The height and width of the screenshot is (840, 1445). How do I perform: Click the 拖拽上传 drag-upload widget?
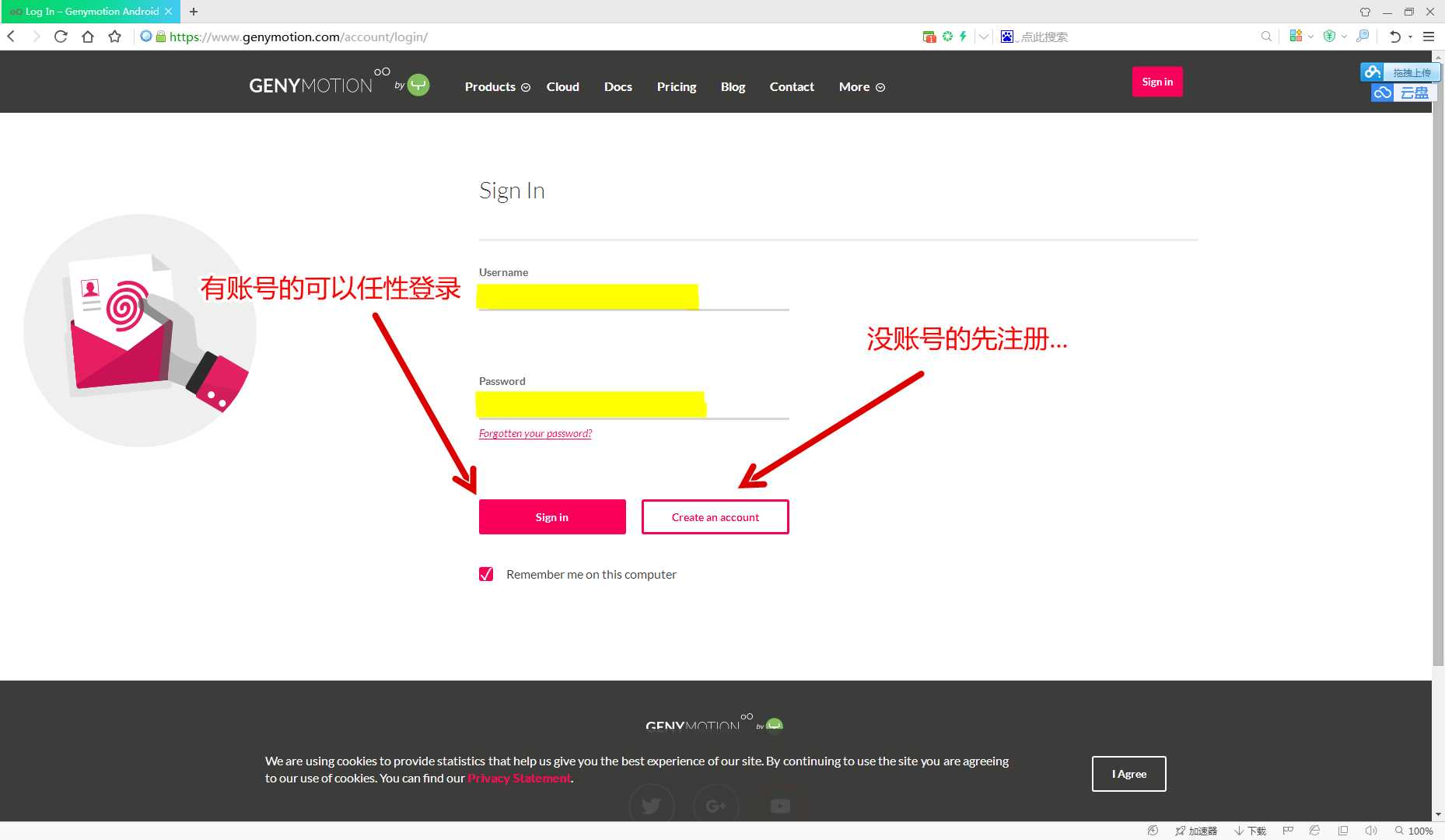(x=1401, y=72)
